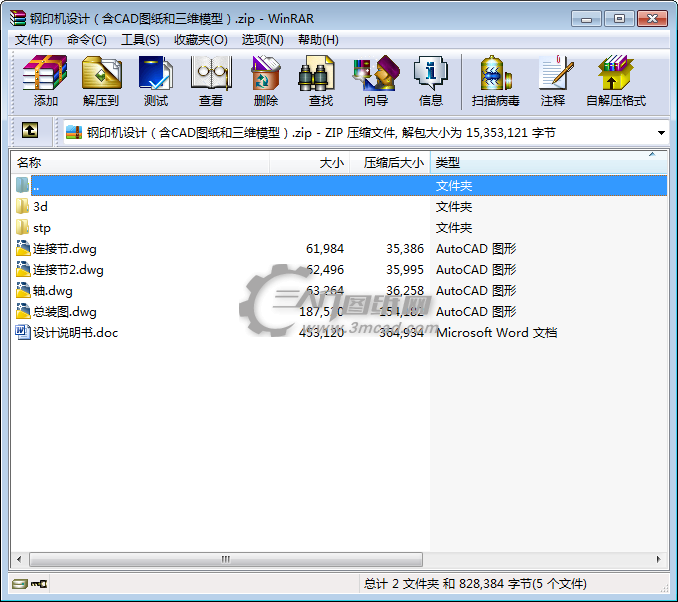This screenshot has width=678, height=602.
Task: Select the 连接节2.dwg file name
Action: (x=68, y=270)
